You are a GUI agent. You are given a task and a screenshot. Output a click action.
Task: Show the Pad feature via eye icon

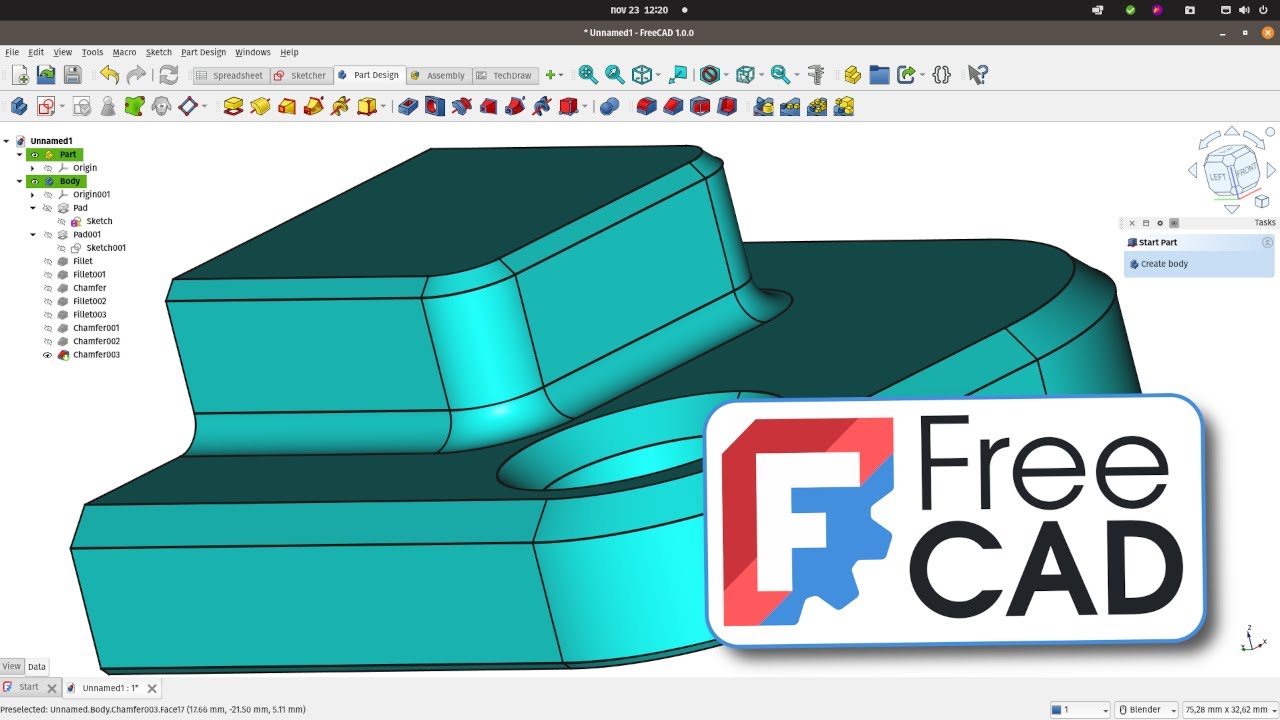tap(47, 208)
